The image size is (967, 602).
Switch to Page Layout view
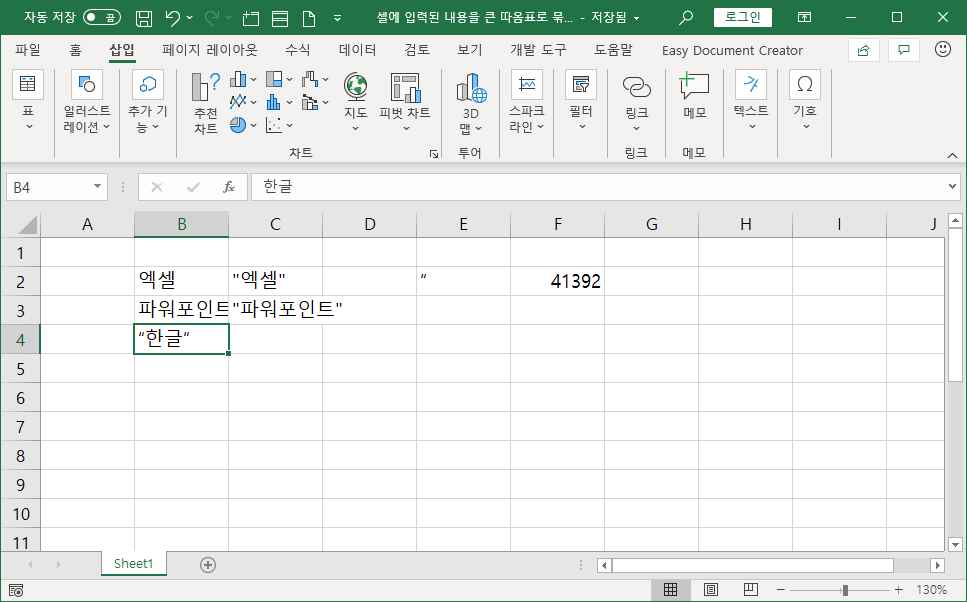[710, 590]
